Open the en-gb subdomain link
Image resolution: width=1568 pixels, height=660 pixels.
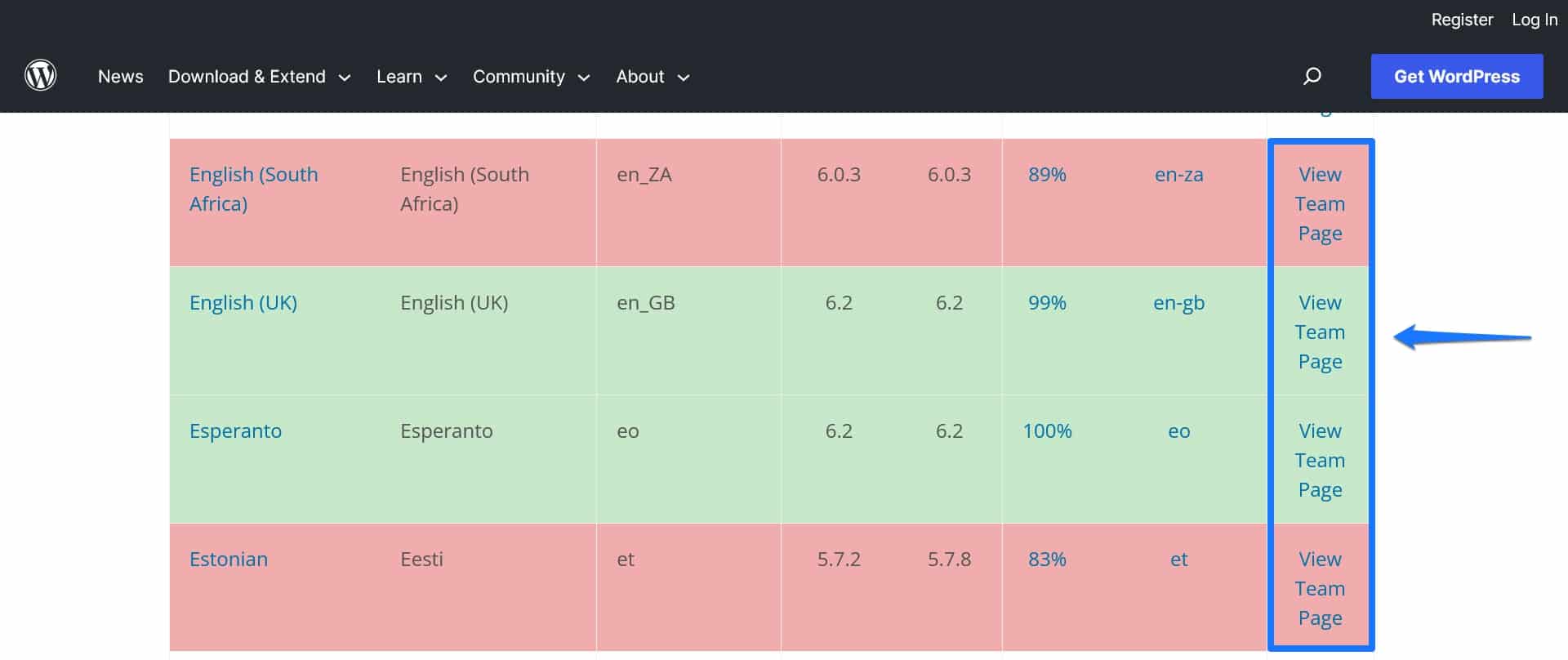pos(1178,303)
